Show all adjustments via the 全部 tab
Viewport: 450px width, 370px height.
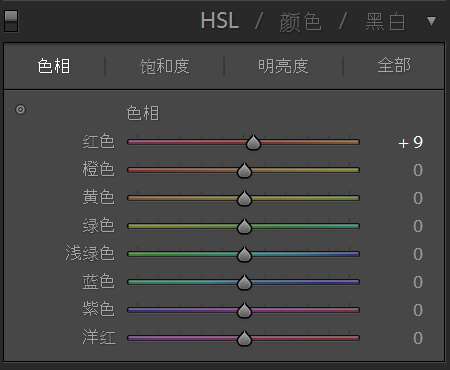394,65
